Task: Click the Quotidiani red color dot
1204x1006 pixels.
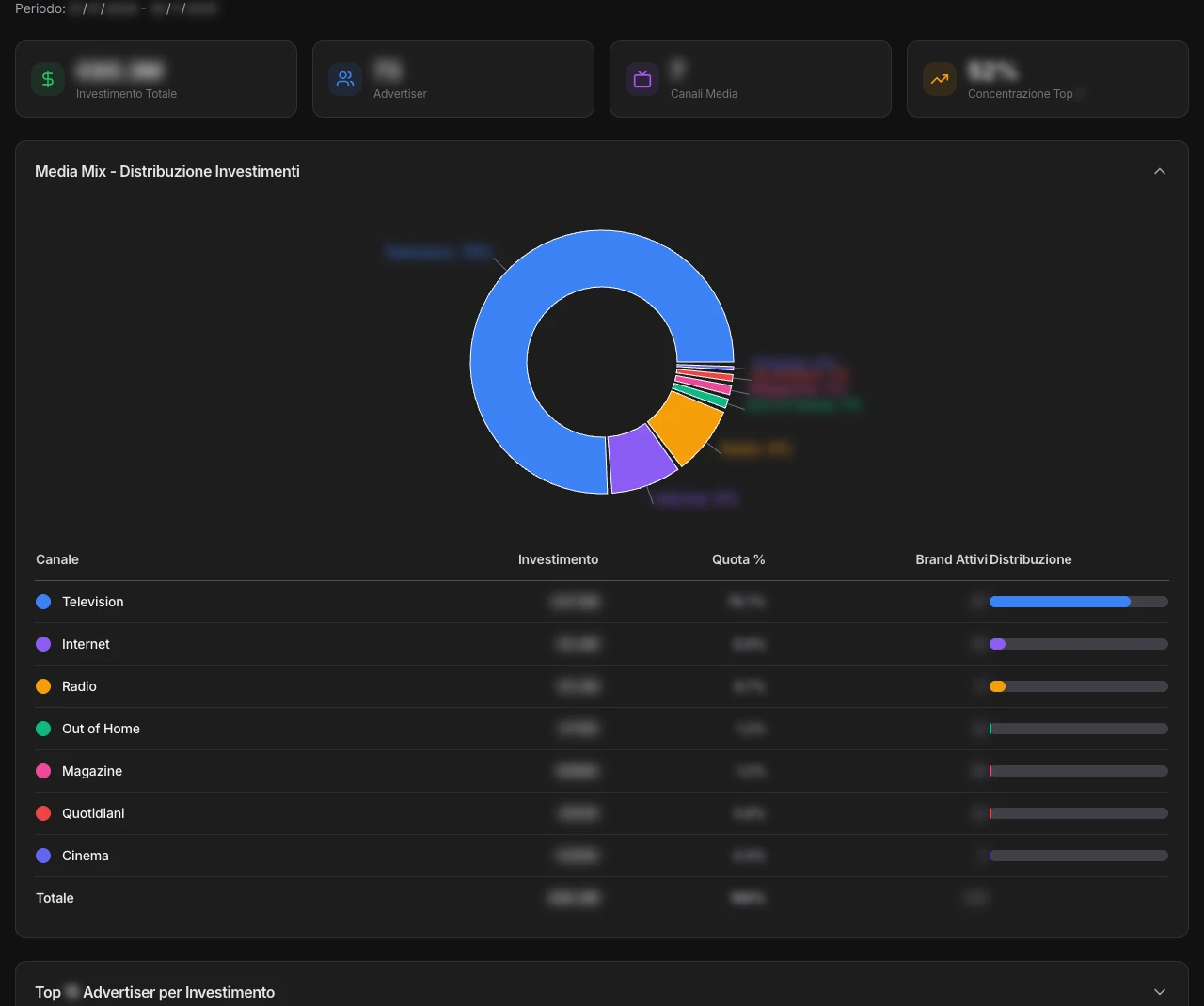Action: click(43, 813)
